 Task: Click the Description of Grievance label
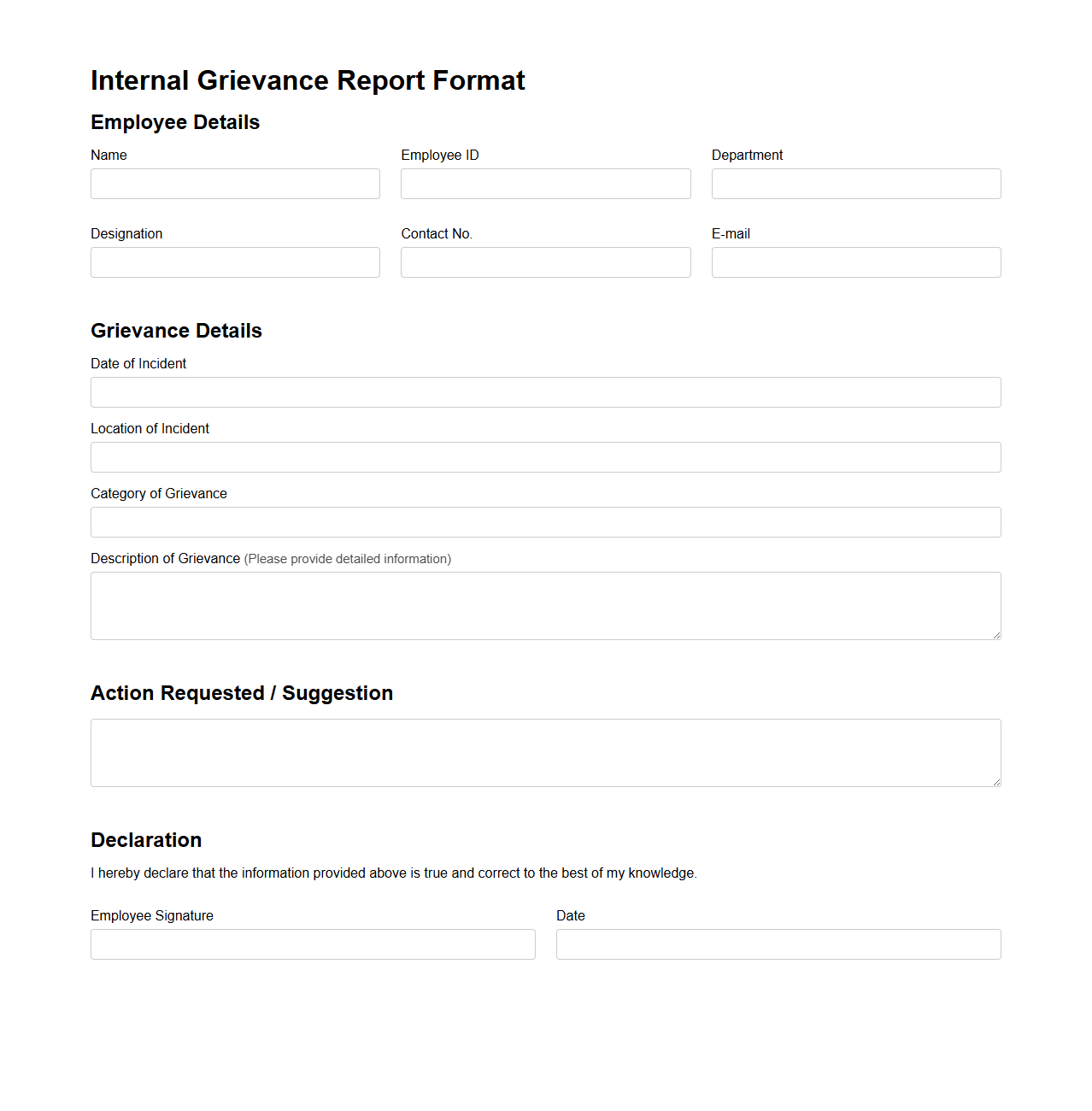pos(165,558)
